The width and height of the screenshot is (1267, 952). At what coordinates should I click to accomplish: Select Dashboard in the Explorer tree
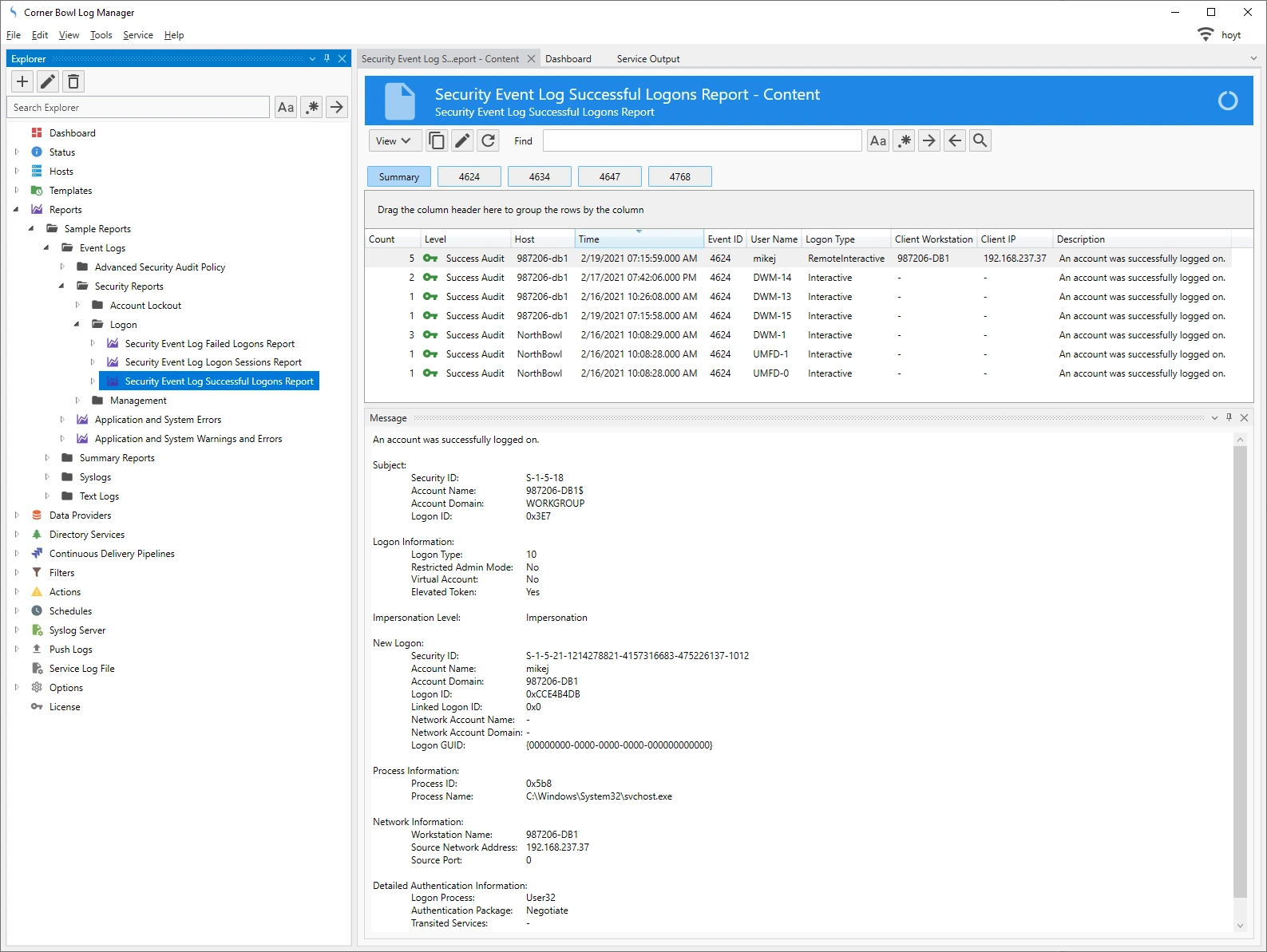point(72,133)
